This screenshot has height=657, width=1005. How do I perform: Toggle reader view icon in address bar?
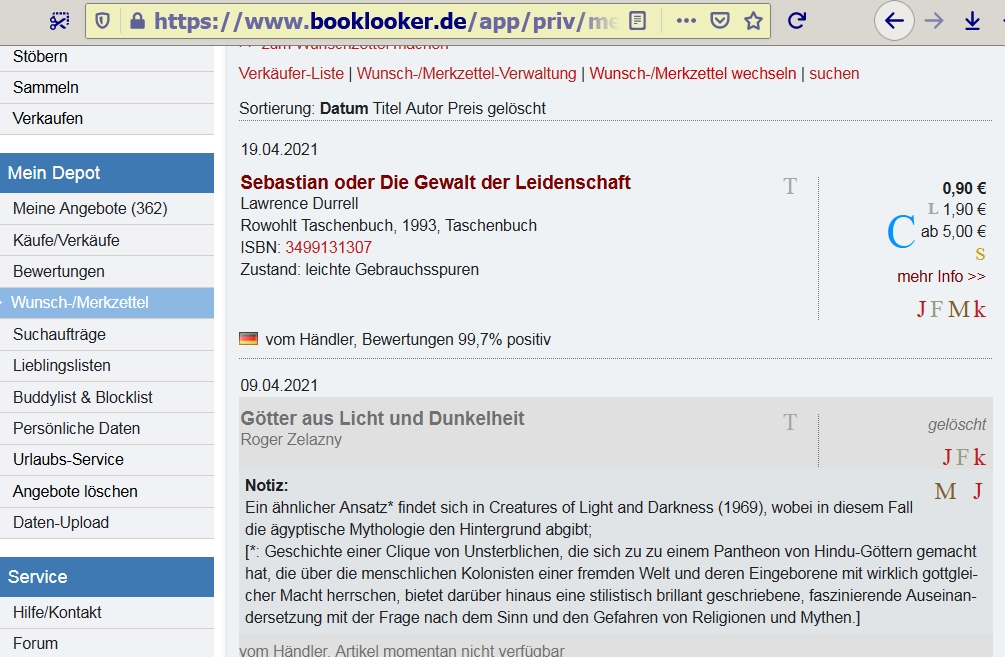637,21
